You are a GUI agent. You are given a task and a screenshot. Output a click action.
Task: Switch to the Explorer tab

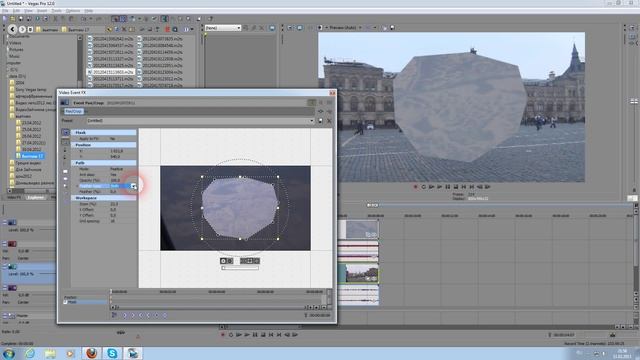pyautogui.click(x=36, y=197)
